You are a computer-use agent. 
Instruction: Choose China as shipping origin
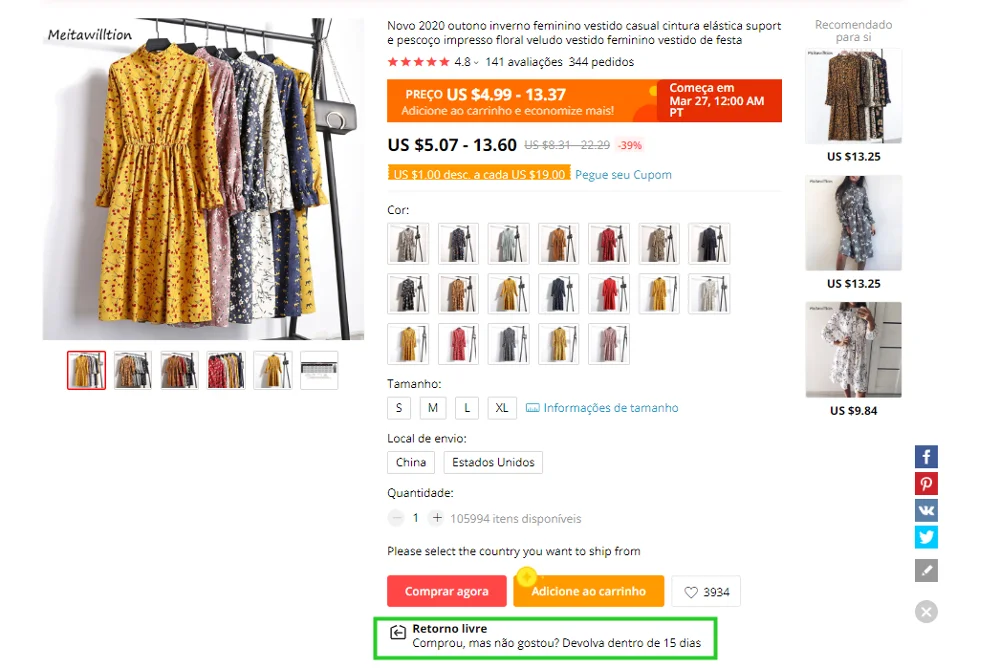411,462
